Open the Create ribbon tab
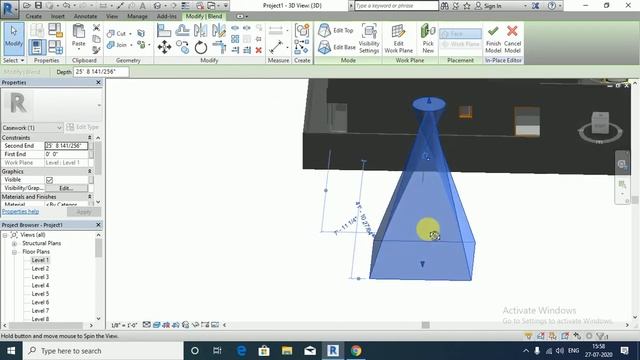This screenshot has width=640, height=360. tap(33, 16)
